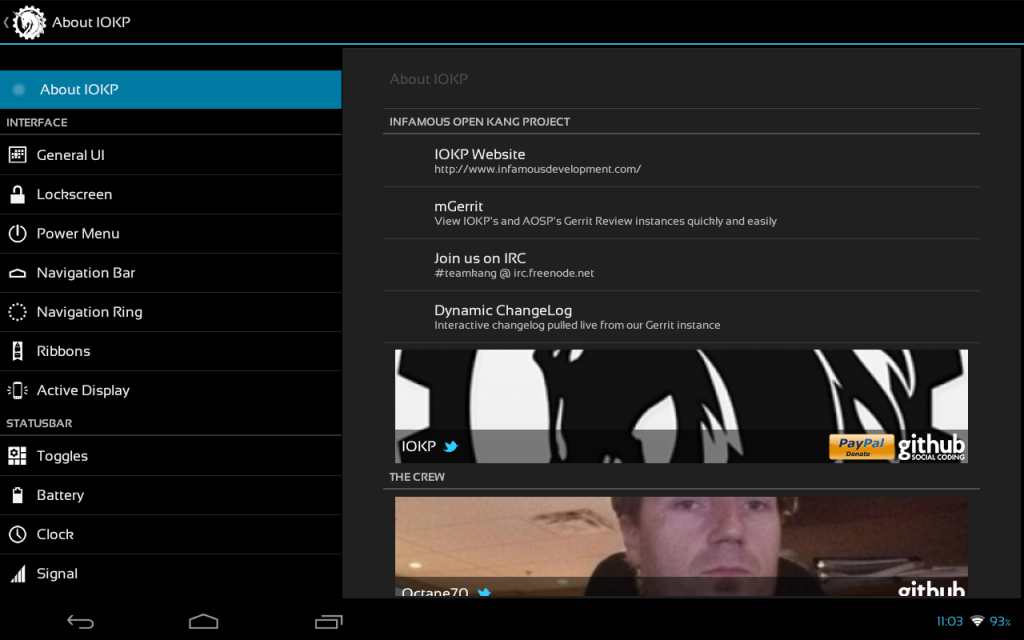Image resolution: width=1024 pixels, height=640 pixels.
Task: Tap the Battery icon in sidebar
Action: pyautogui.click(x=18, y=495)
